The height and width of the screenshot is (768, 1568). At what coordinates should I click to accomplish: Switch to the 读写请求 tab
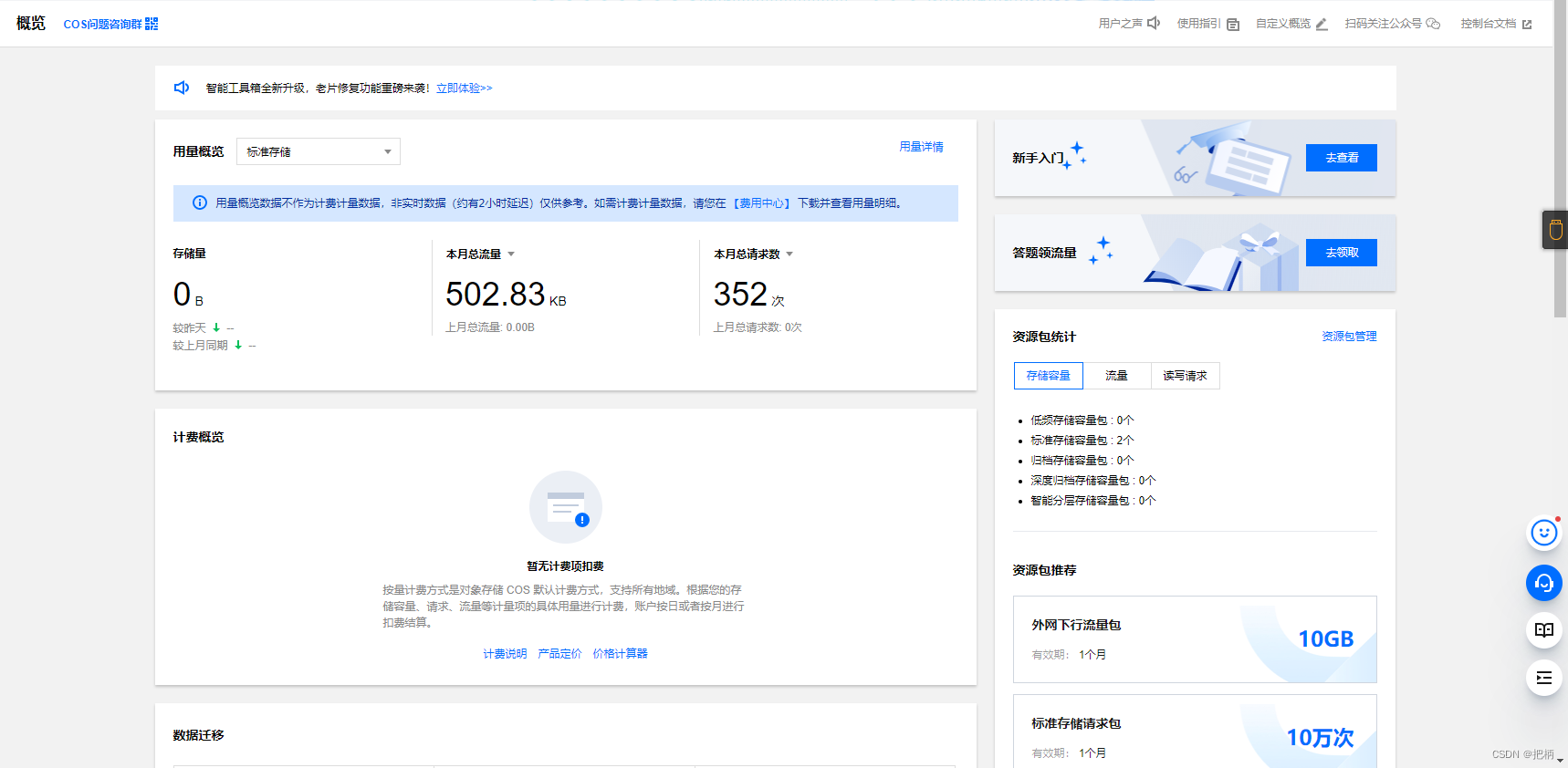click(1185, 376)
